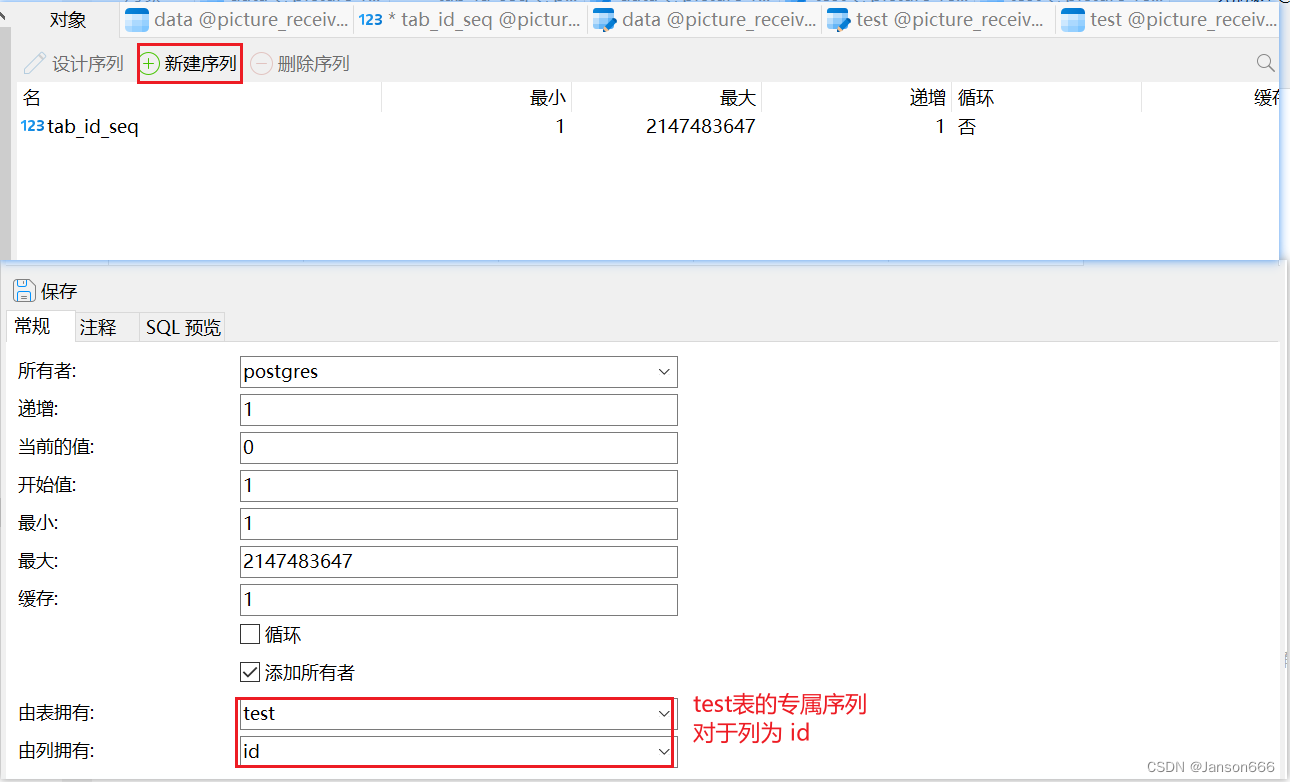Click the 2147483647 cell in sequence list
Viewport: 1290px width, 782px height.
(700, 127)
